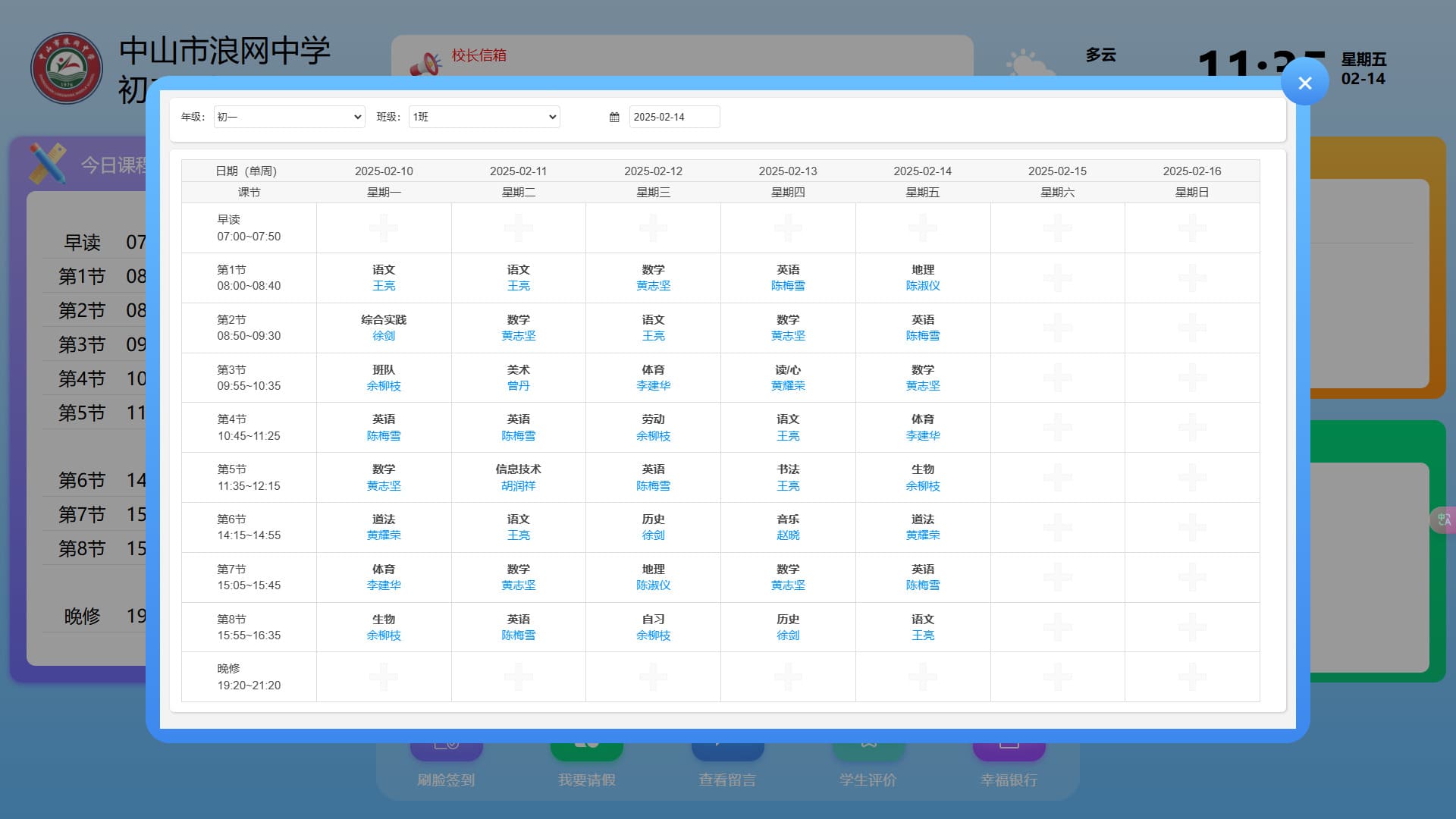1456x819 pixels.
Task: Click plus icon in Saturday period 5 cell
Action: click(1057, 477)
